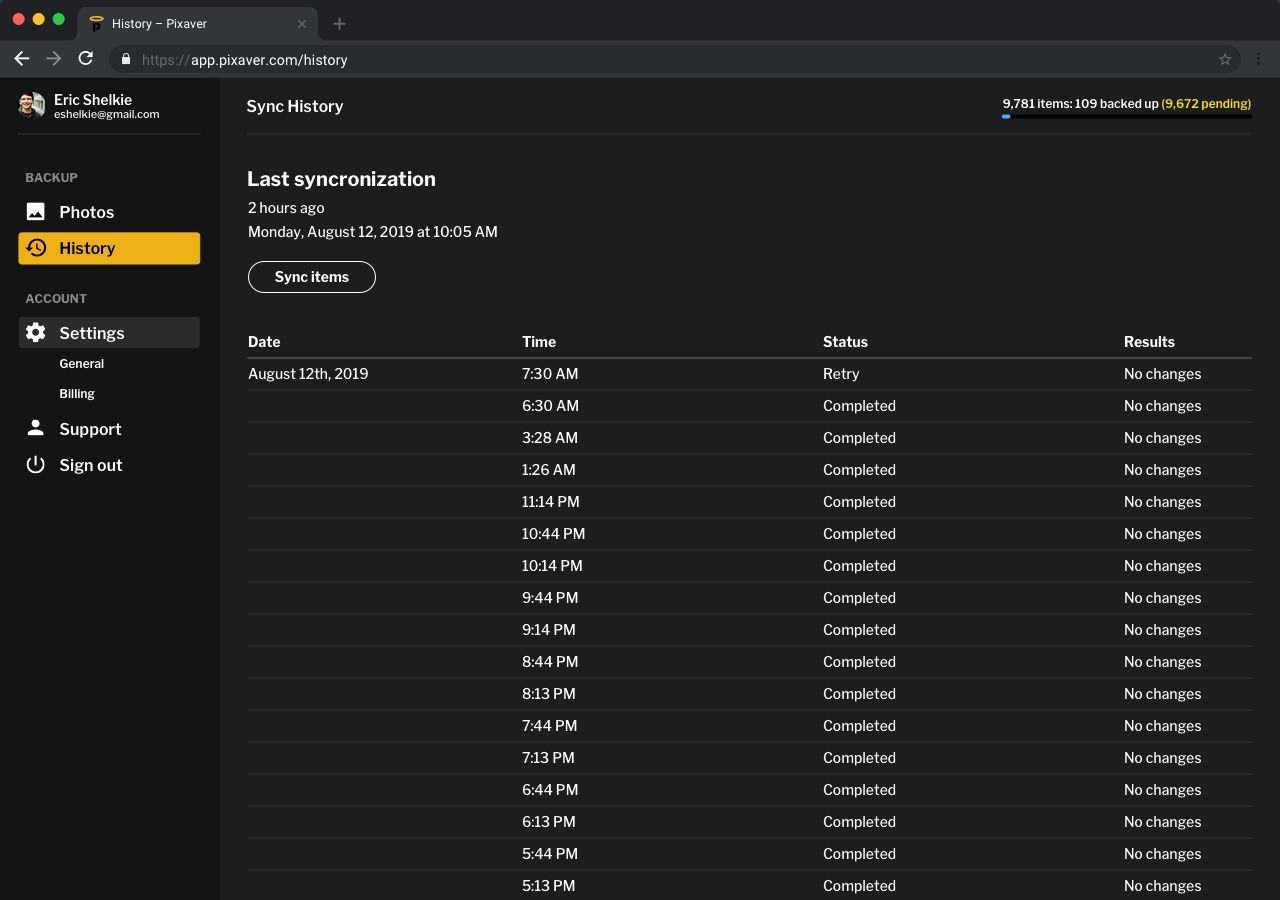Click the Sign out power icon
This screenshot has width=1280, height=900.
[x=36, y=465]
